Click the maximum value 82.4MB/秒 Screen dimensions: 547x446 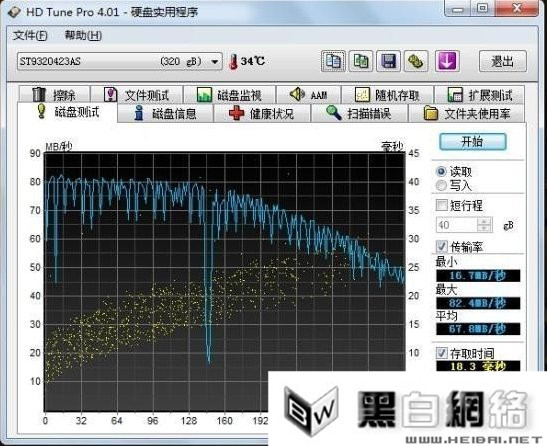[x=478, y=303]
